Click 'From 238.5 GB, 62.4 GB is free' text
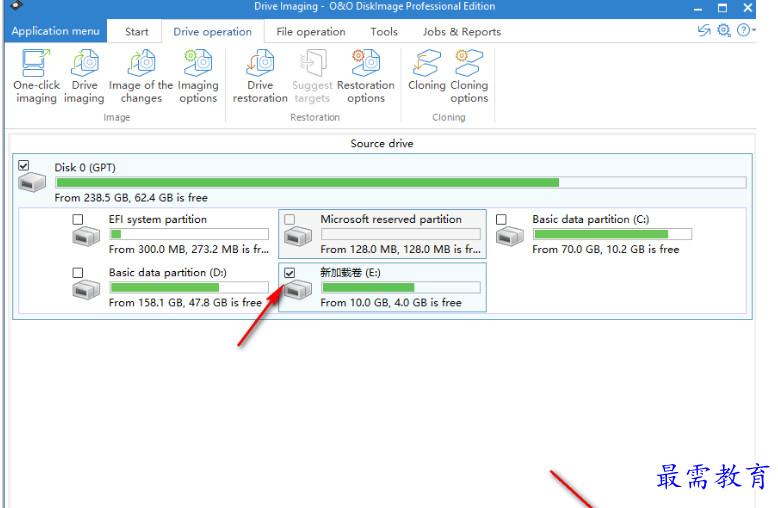 (131, 198)
